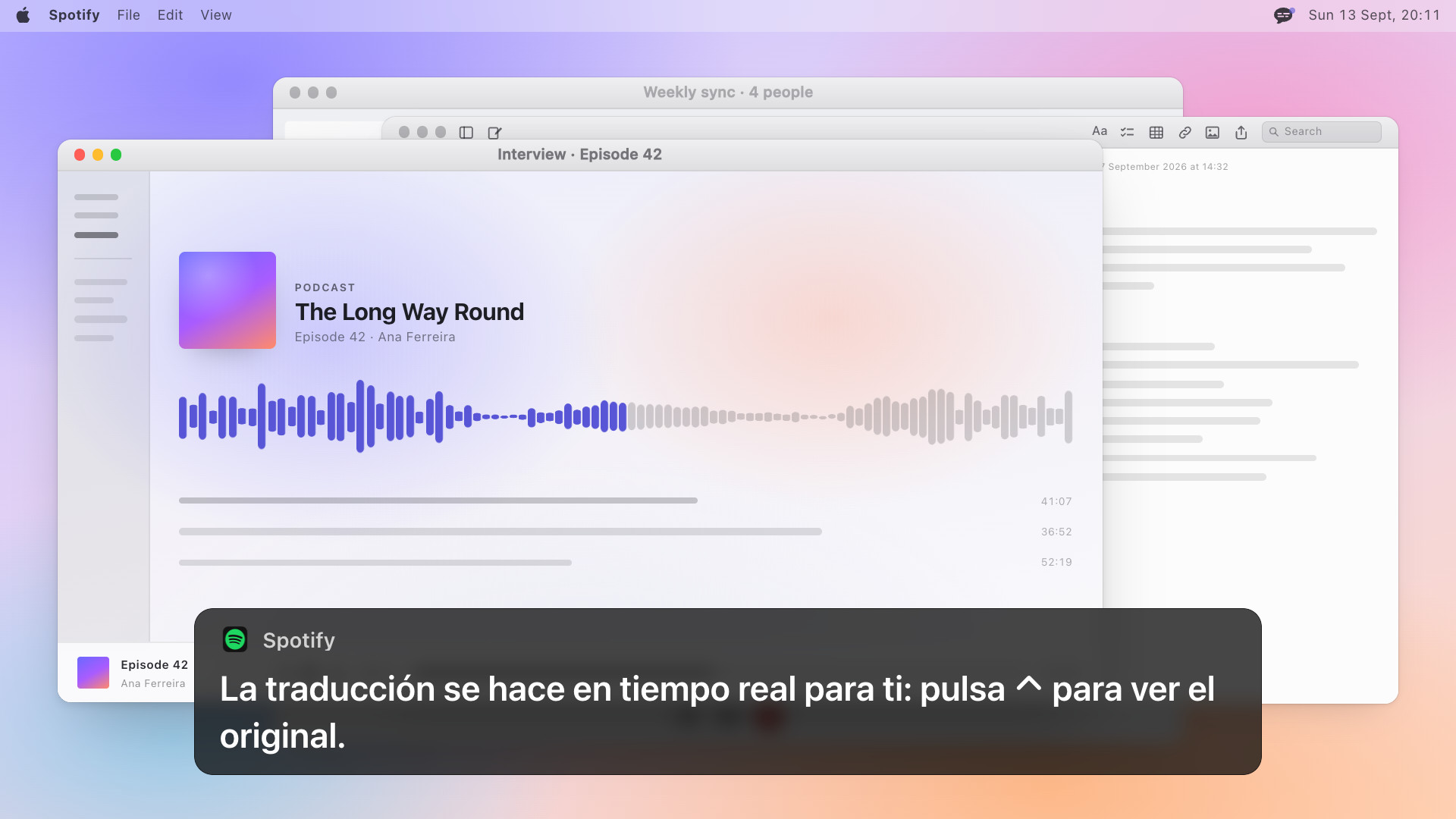The image size is (1456, 819).
Task: Select the highlighted third sidebar item
Action: [x=96, y=235]
